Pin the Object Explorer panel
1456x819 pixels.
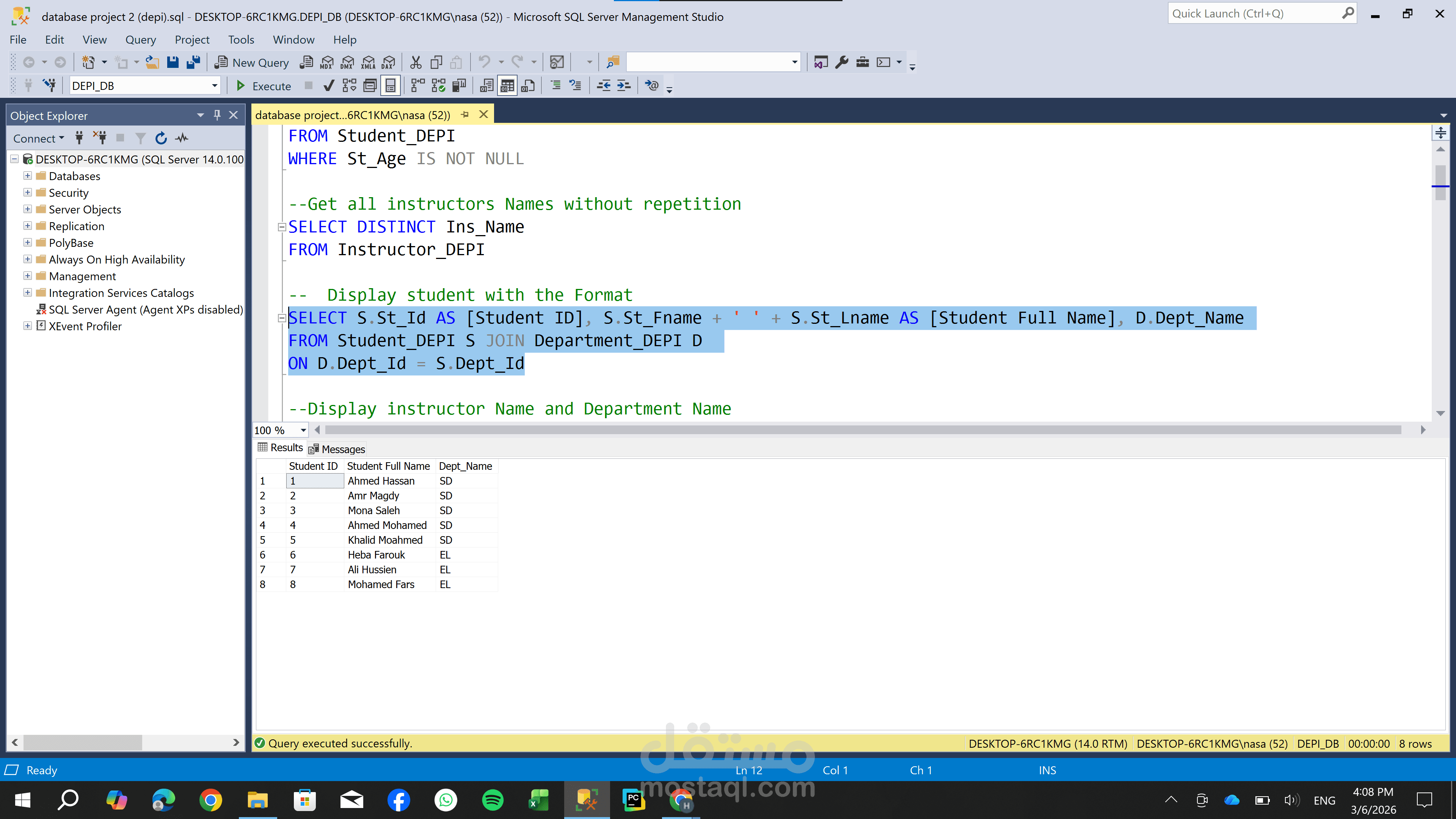pos(217,115)
